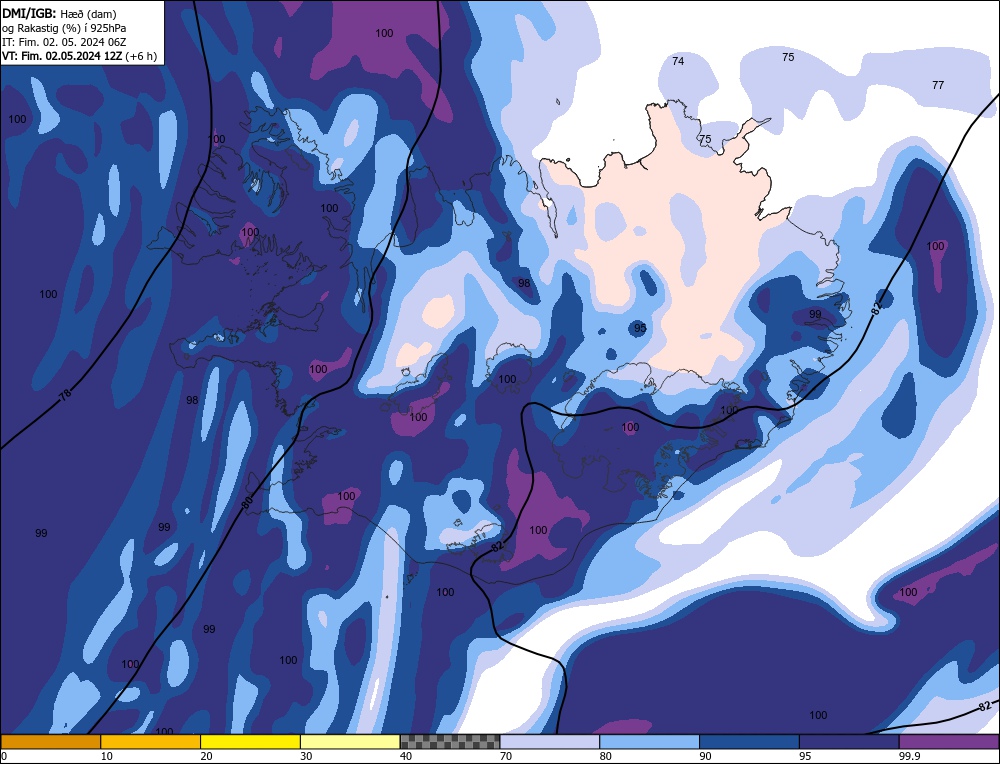Click the legend tick label 99.9

coord(909,756)
